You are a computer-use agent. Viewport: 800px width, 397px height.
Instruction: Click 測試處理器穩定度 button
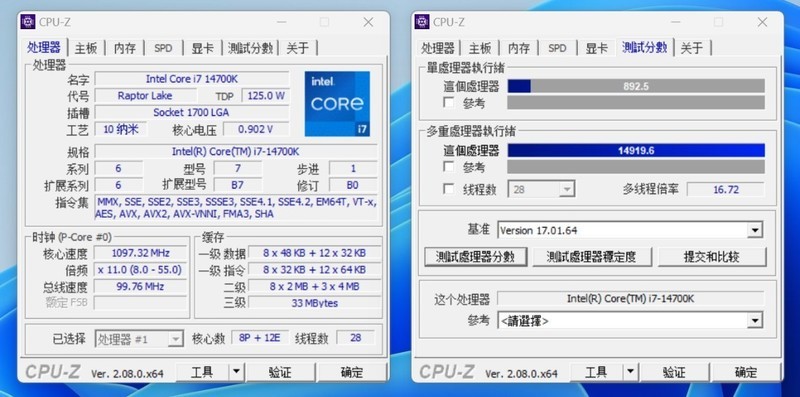[x=592, y=257]
